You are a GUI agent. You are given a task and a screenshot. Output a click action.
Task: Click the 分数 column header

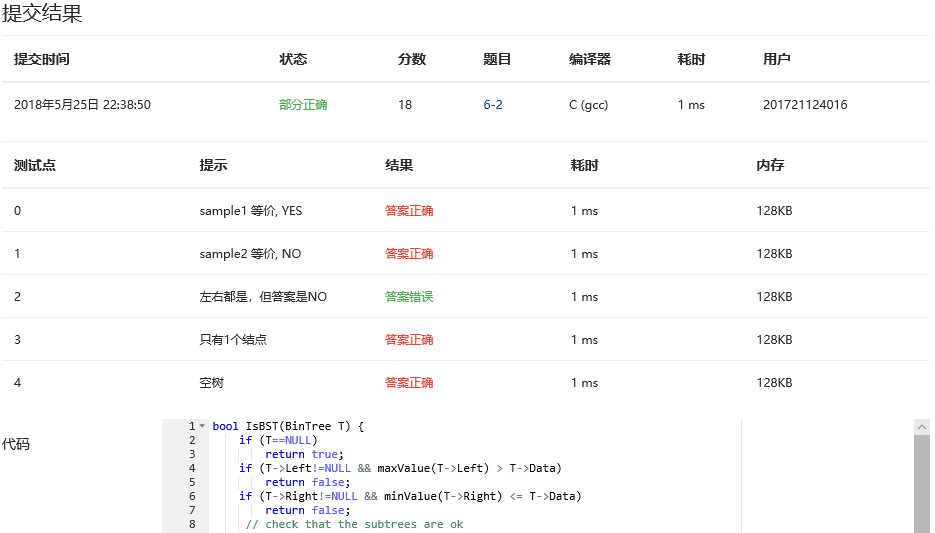tap(411, 59)
